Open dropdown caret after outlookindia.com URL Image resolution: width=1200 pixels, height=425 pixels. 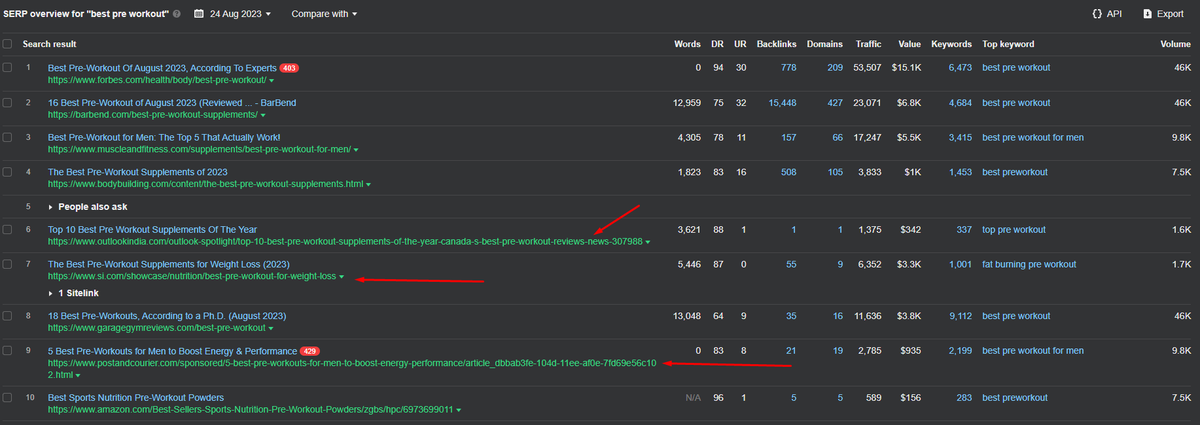point(647,242)
